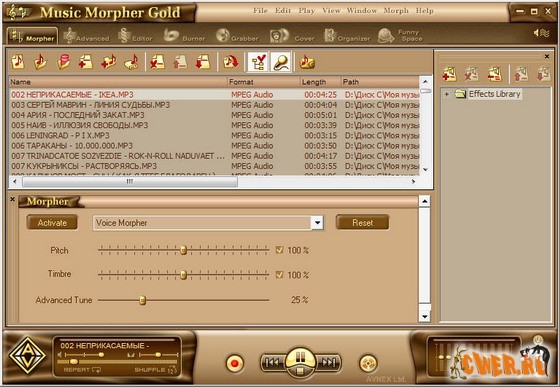560x387 pixels.
Task: Click the open folder with music note icon
Action: [x=40, y=62]
